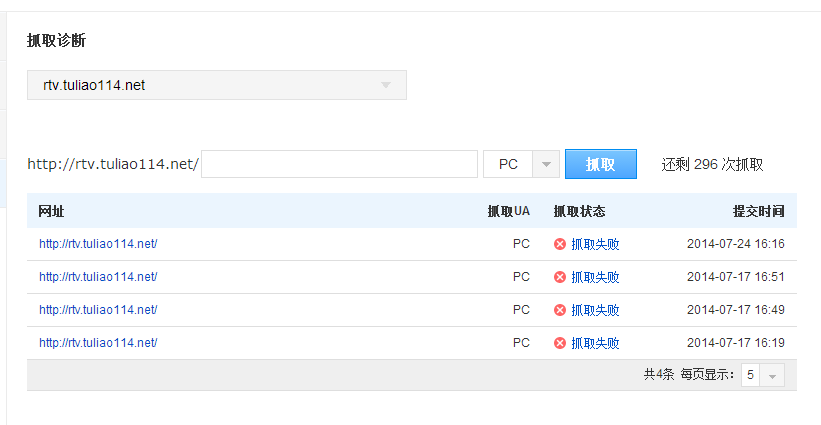
Task: View 抓取失败 details for 2014-07-17 16:49
Action: click(x=595, y=310)
